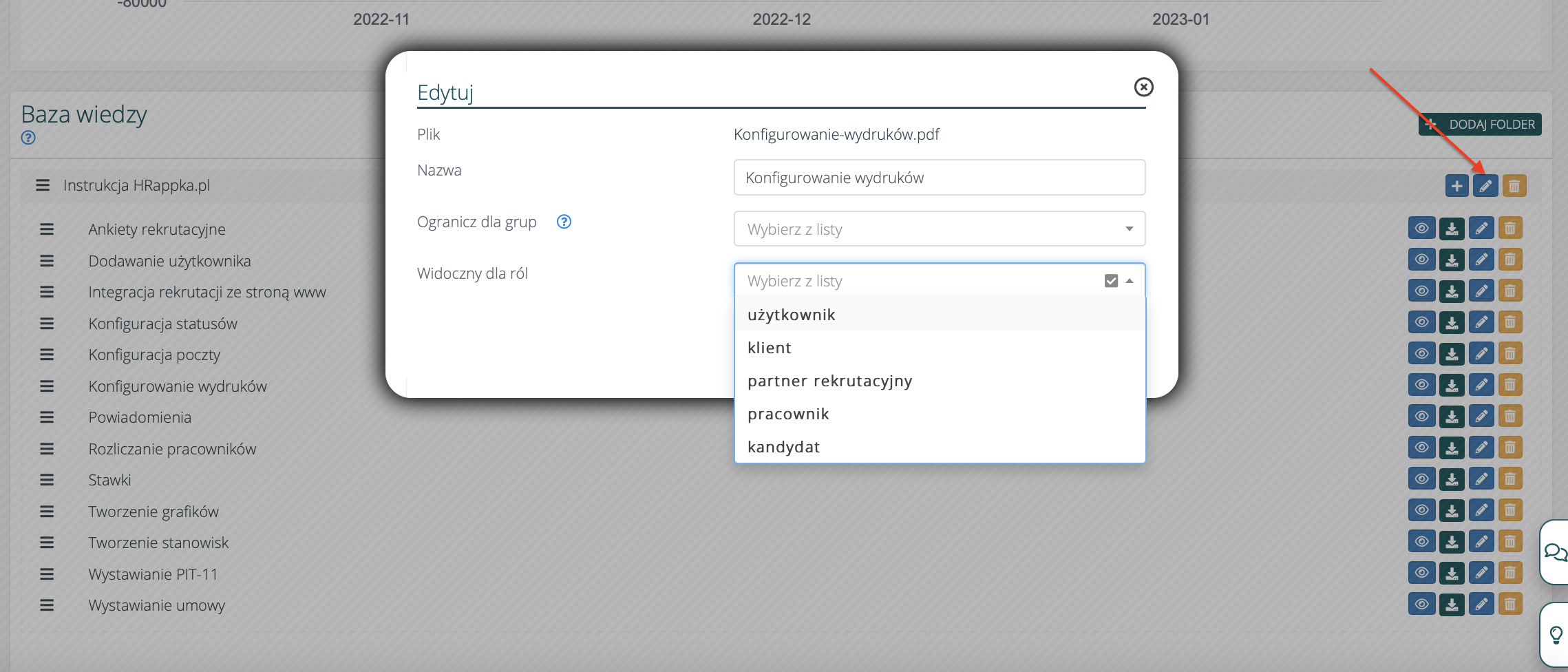Click the select-all checkbox in roles dropdown
1568x672 pixels.
[1110, 281]
